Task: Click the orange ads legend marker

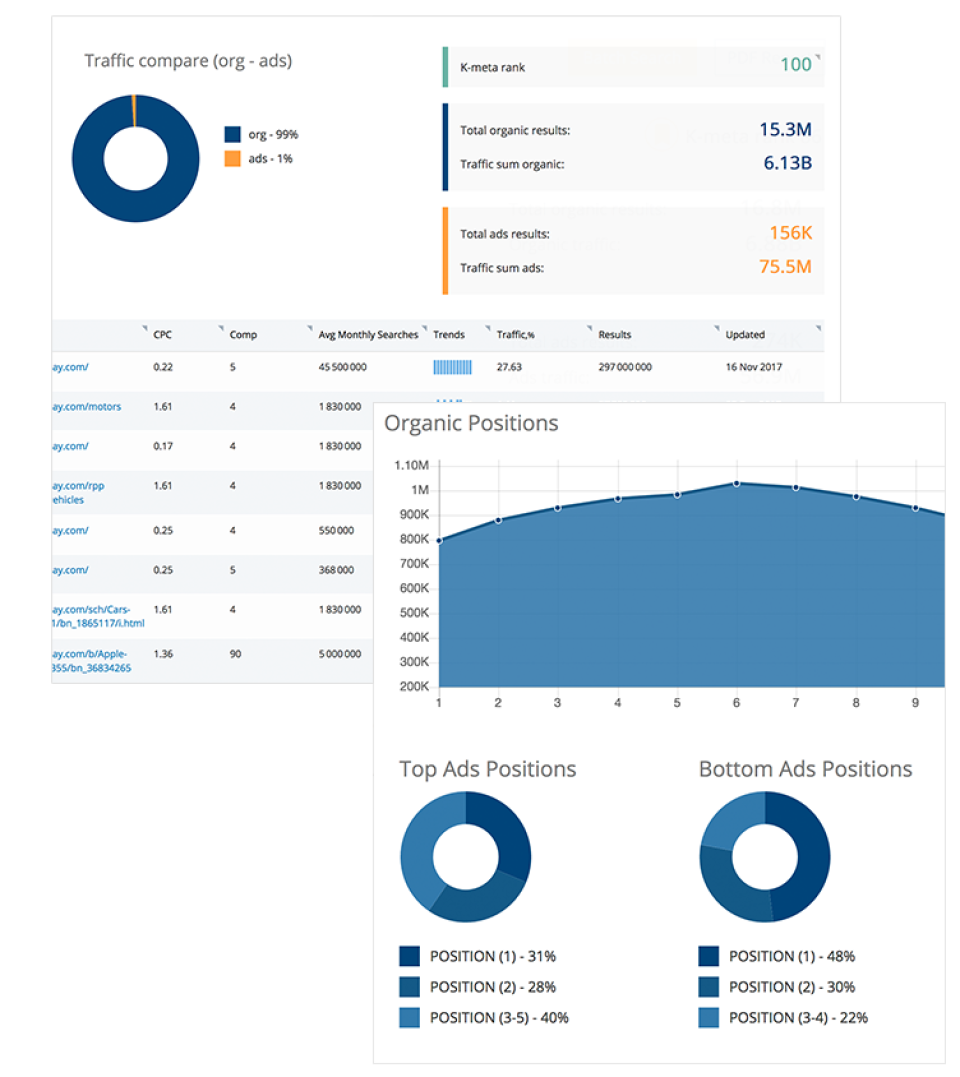Action: tap(234, 157)
